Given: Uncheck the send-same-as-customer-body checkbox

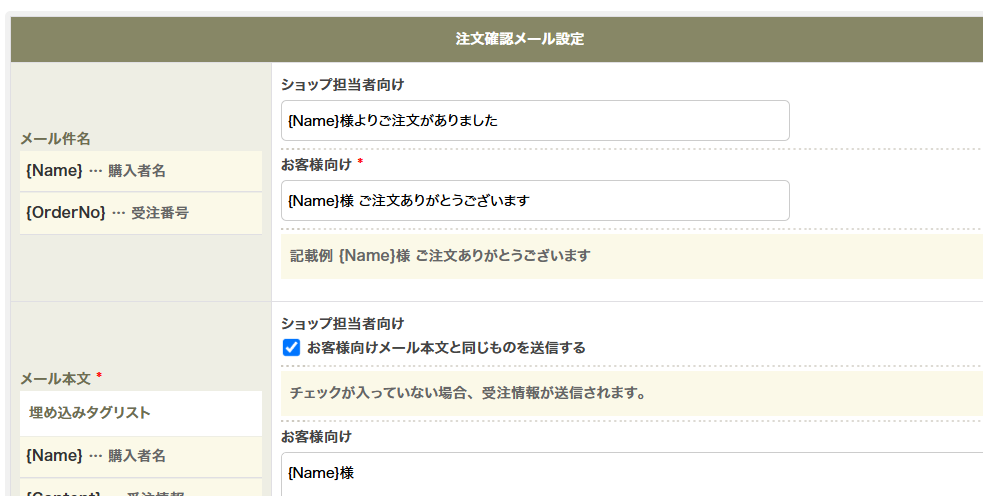Looking at the screenshot, I should click(x=292, y=348).
